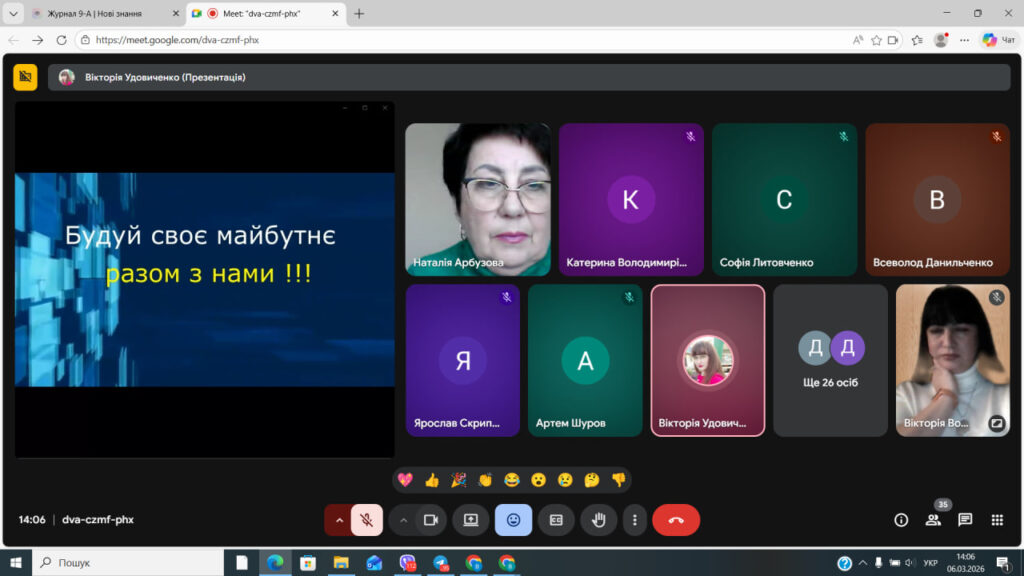Expand audio settings arrow beside microphone
The width and height of the screenshot is (1024, 576).
click(x=339, y=520)
